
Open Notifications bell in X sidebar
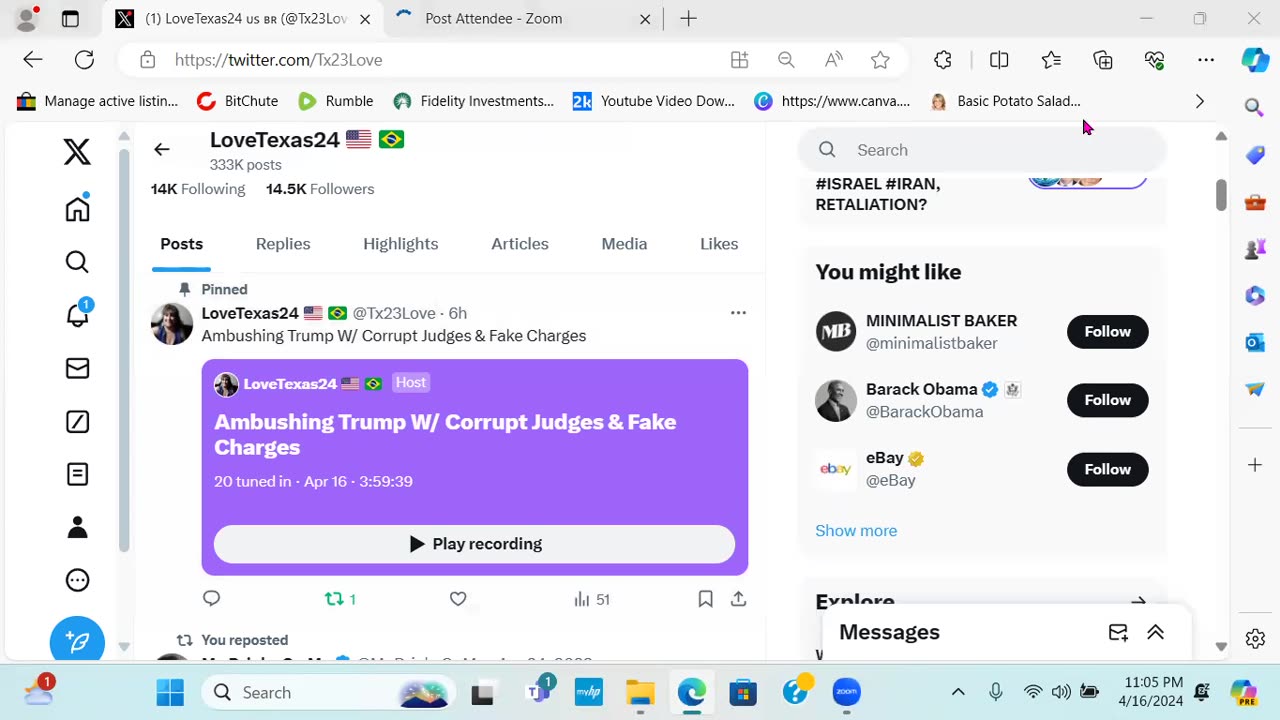click(x=77, y=314)
